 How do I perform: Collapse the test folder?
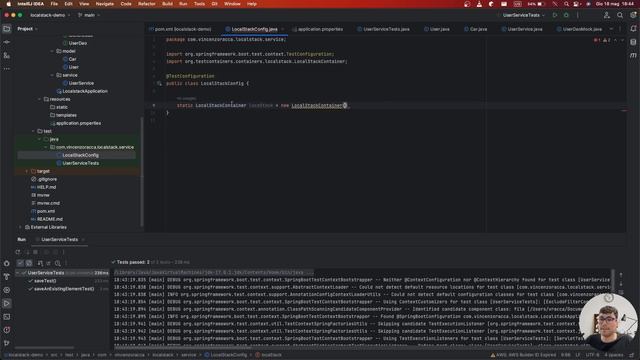click(33, 131)
